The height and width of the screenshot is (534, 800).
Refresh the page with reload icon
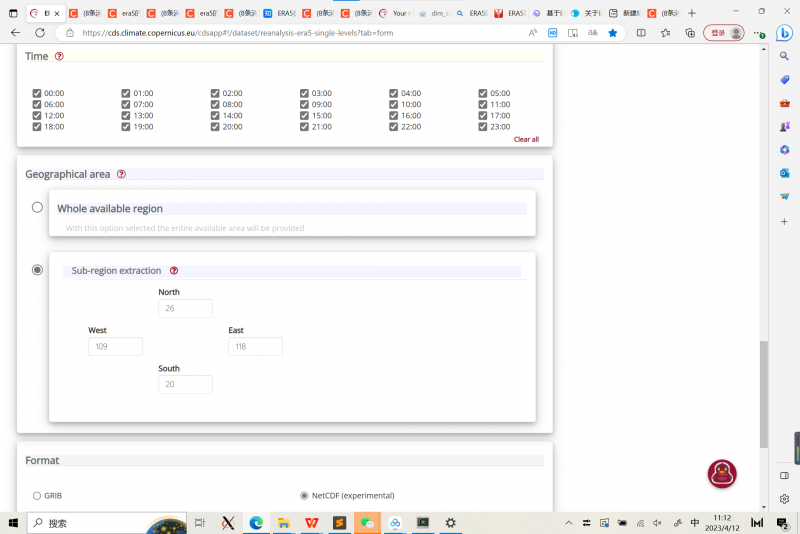pos(42,32)
